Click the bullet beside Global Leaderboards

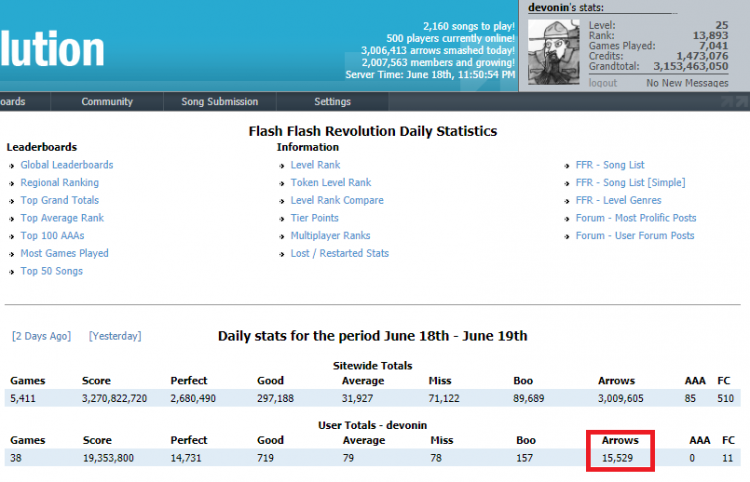pyautogui.click(x=13, y=166)
